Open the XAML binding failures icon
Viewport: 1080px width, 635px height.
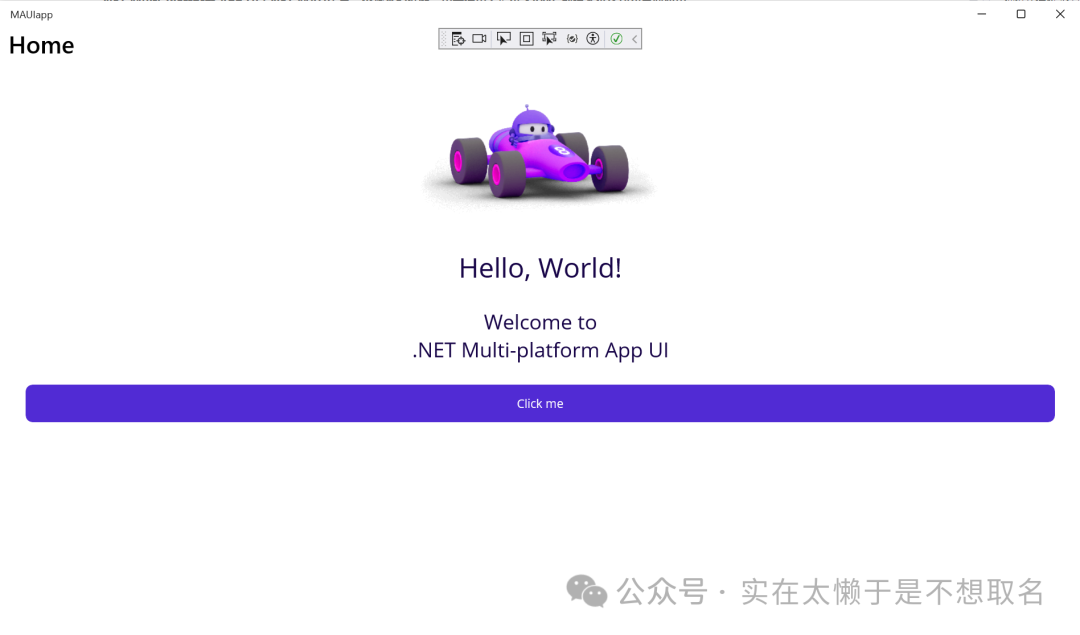click(x=572, y=39)
